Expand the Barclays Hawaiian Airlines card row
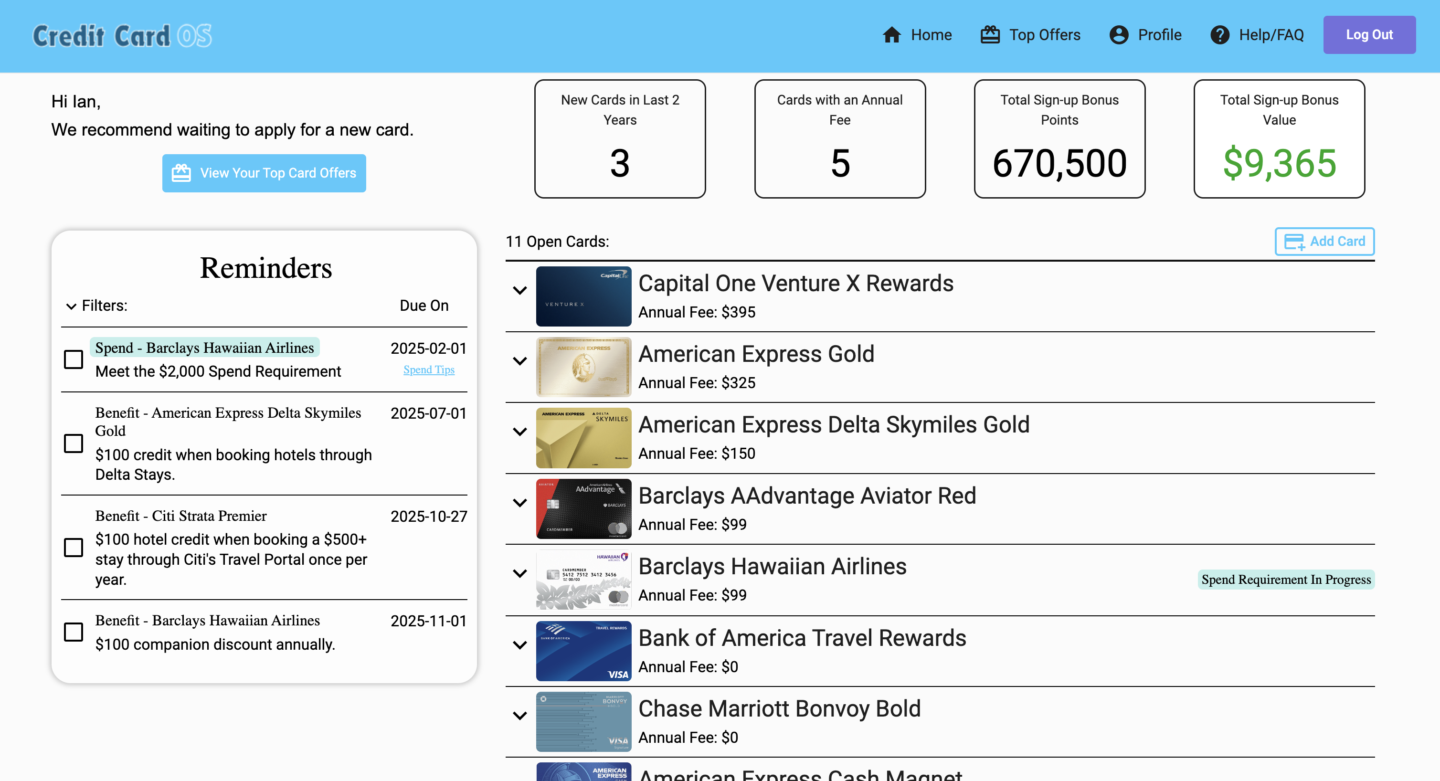This screenshot has width=1440, height=781. tap(520, 573)
